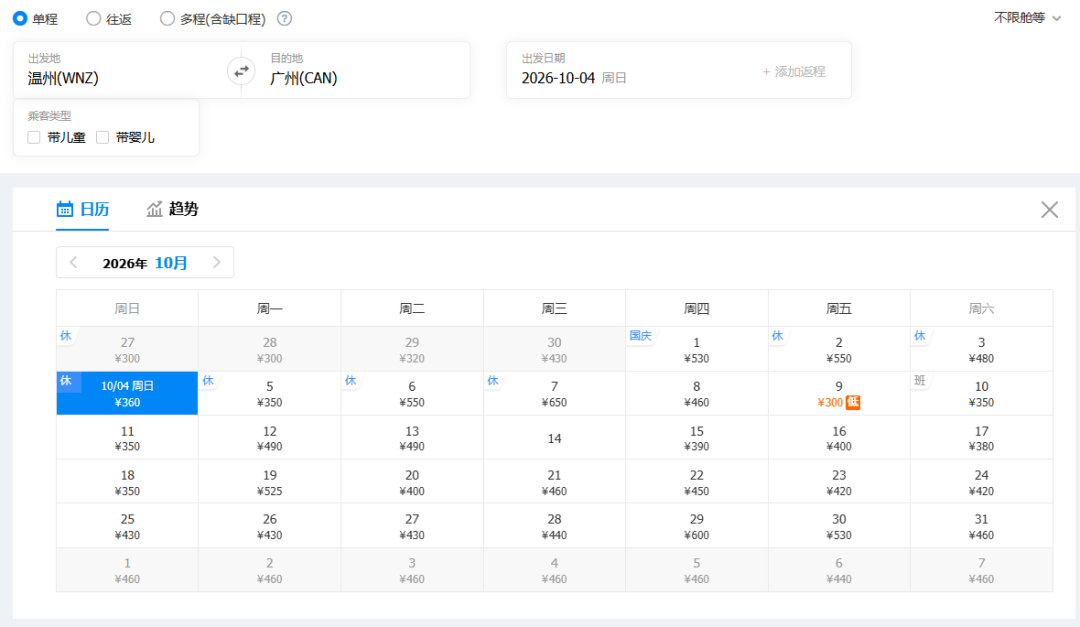1080x627 pixels.
Task: Select September 29 priced ¥320
Action: pos(412,349)
